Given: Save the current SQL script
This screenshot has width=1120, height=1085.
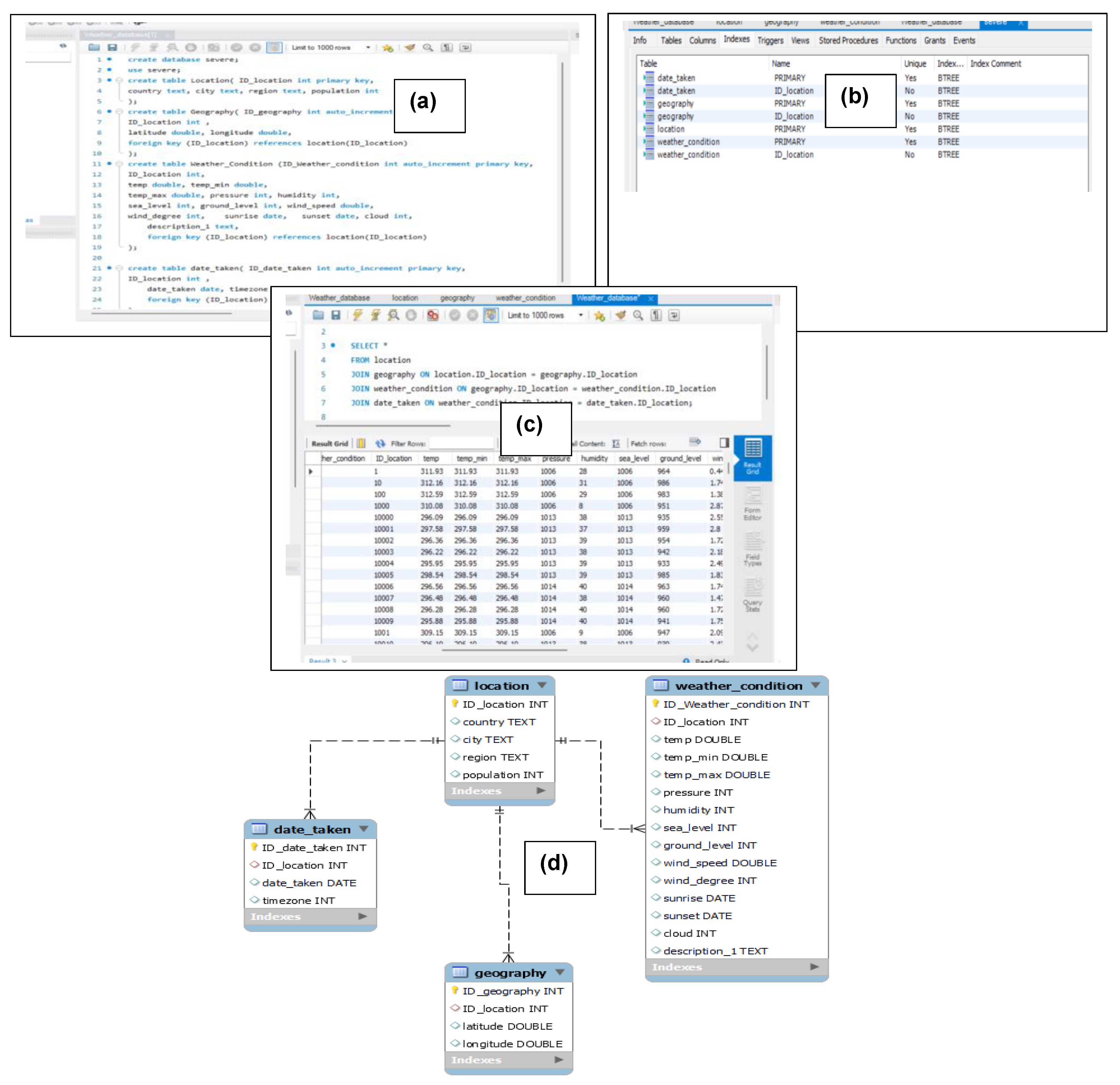Looking at the screenshot, I should click(336, 315).
